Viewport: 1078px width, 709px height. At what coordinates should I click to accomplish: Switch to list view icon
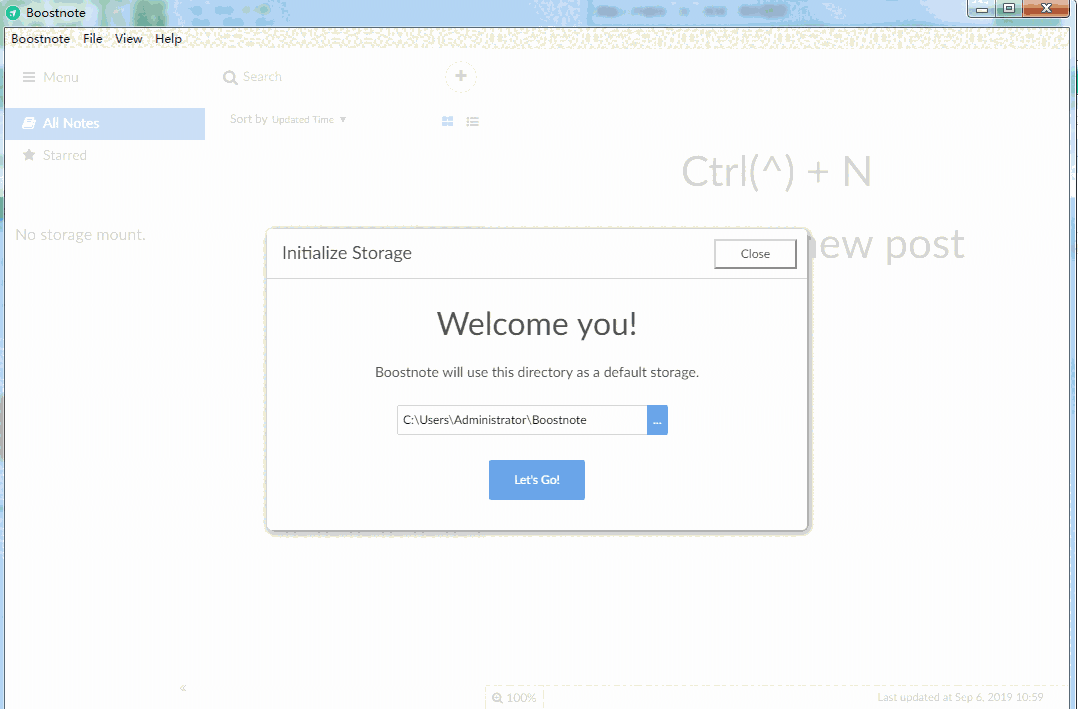click(x=472, y=121)
